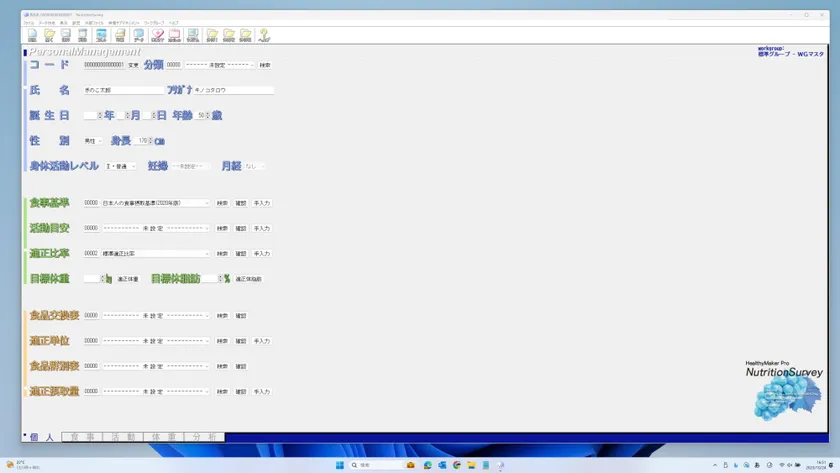Click the Delete trash-can toolbar icon

82,35
